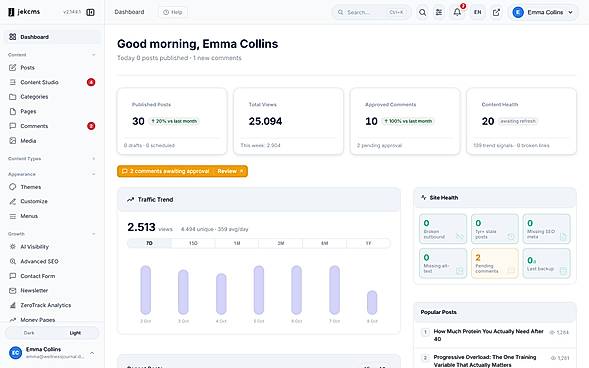This screenshot has height=368, width=589.
Task: Collapse the Appearance sidebar section
Action: point(94,174)
